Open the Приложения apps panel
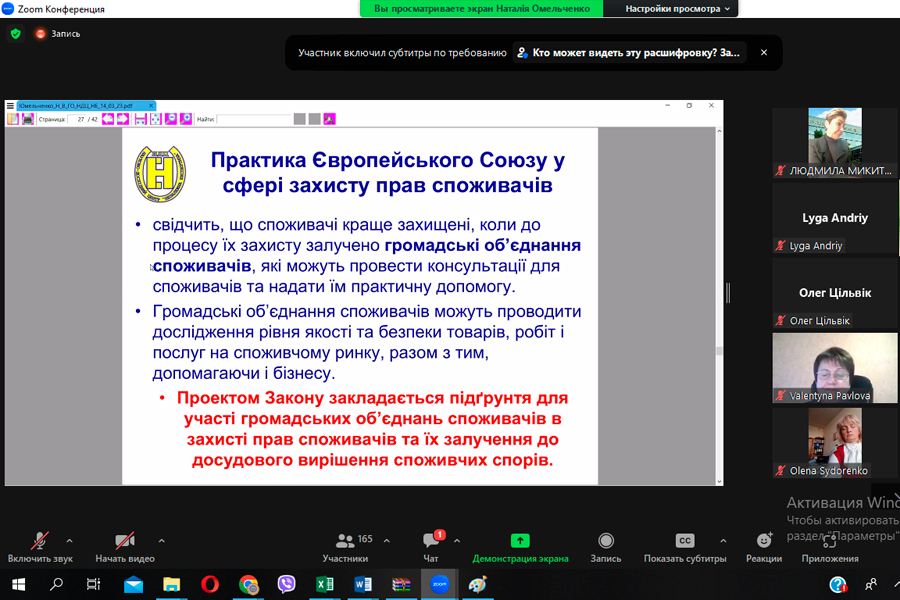This screenshot has width=900, height=600. (830, 548)
